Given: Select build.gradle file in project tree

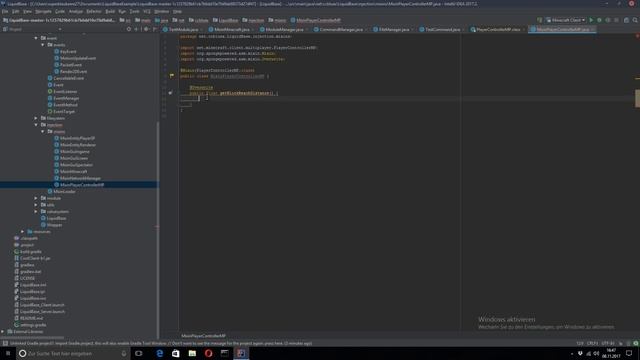Looking at the screenshot, I should pos(31,251).
